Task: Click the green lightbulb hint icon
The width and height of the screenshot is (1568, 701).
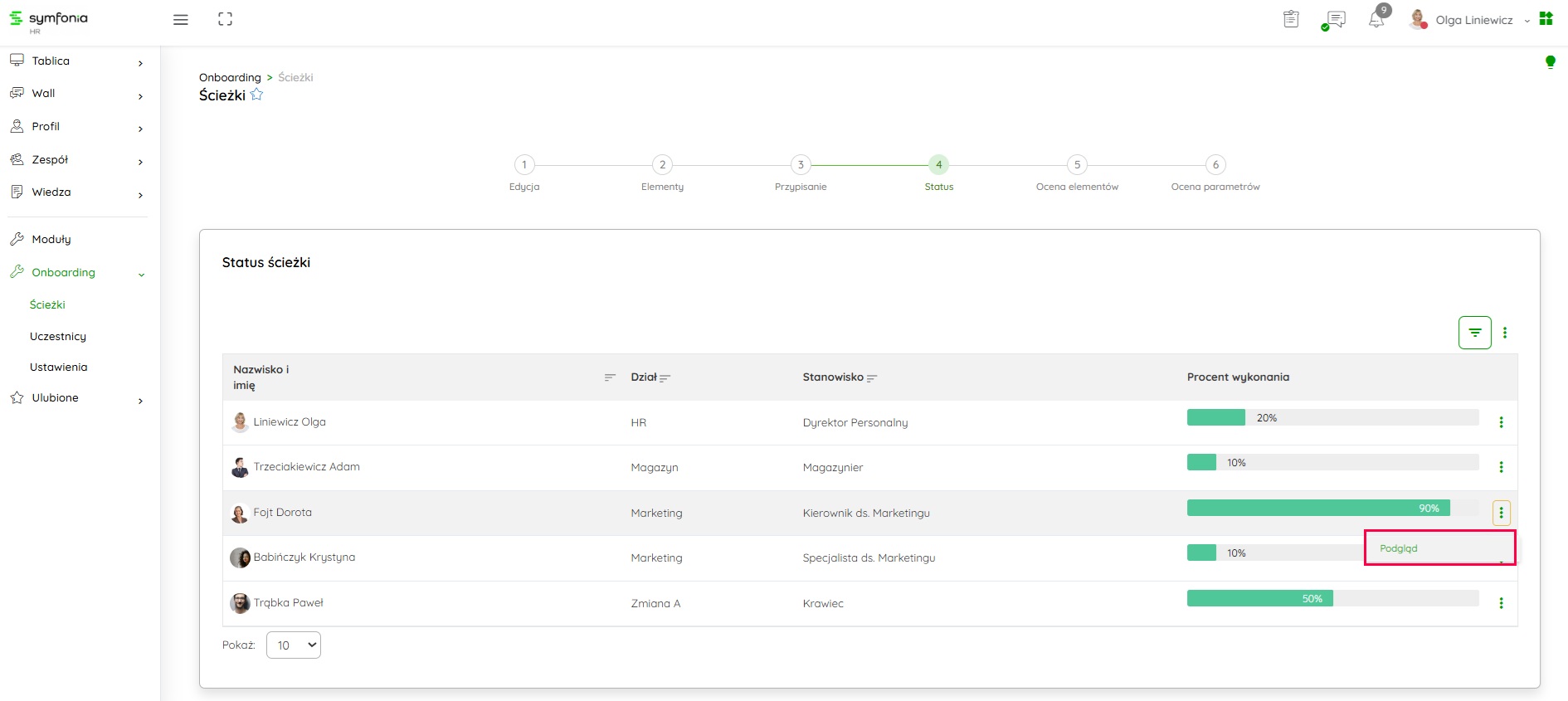Action: coord(1550,62)
